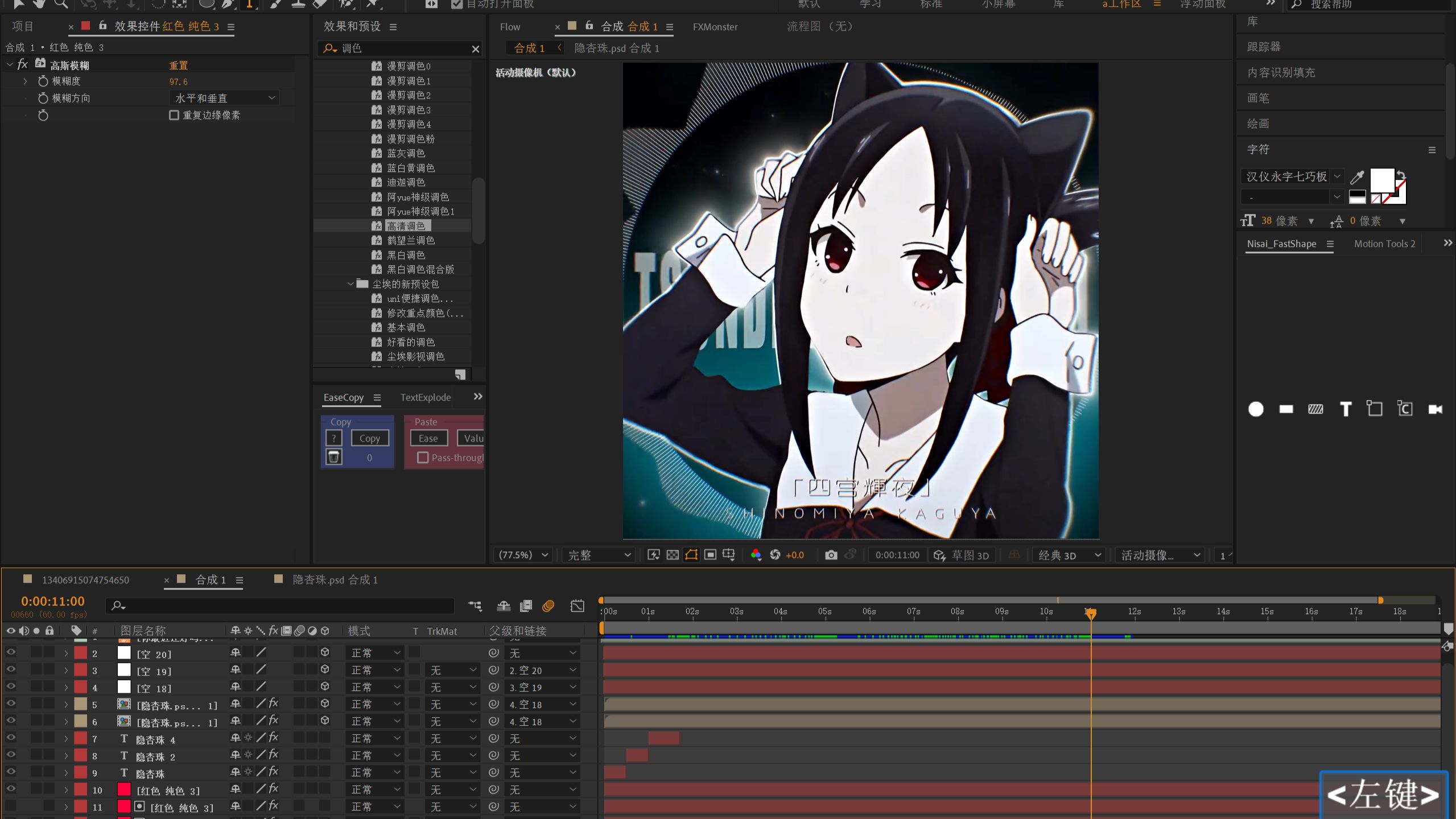Viewport: 1456px width, 819px height.
Task: Click the ? help button in EaseCopy
Action: (334, 438)
